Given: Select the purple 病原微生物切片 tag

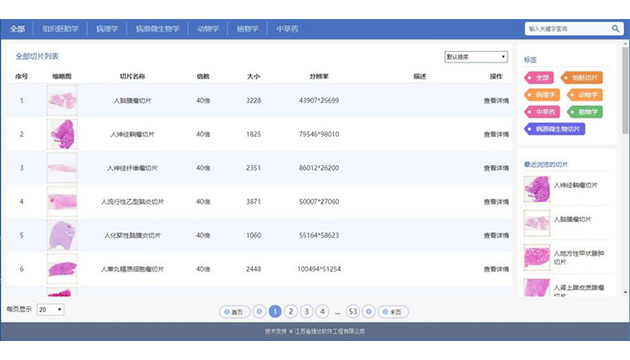Looking at the screenshot, I should (554, 129).
